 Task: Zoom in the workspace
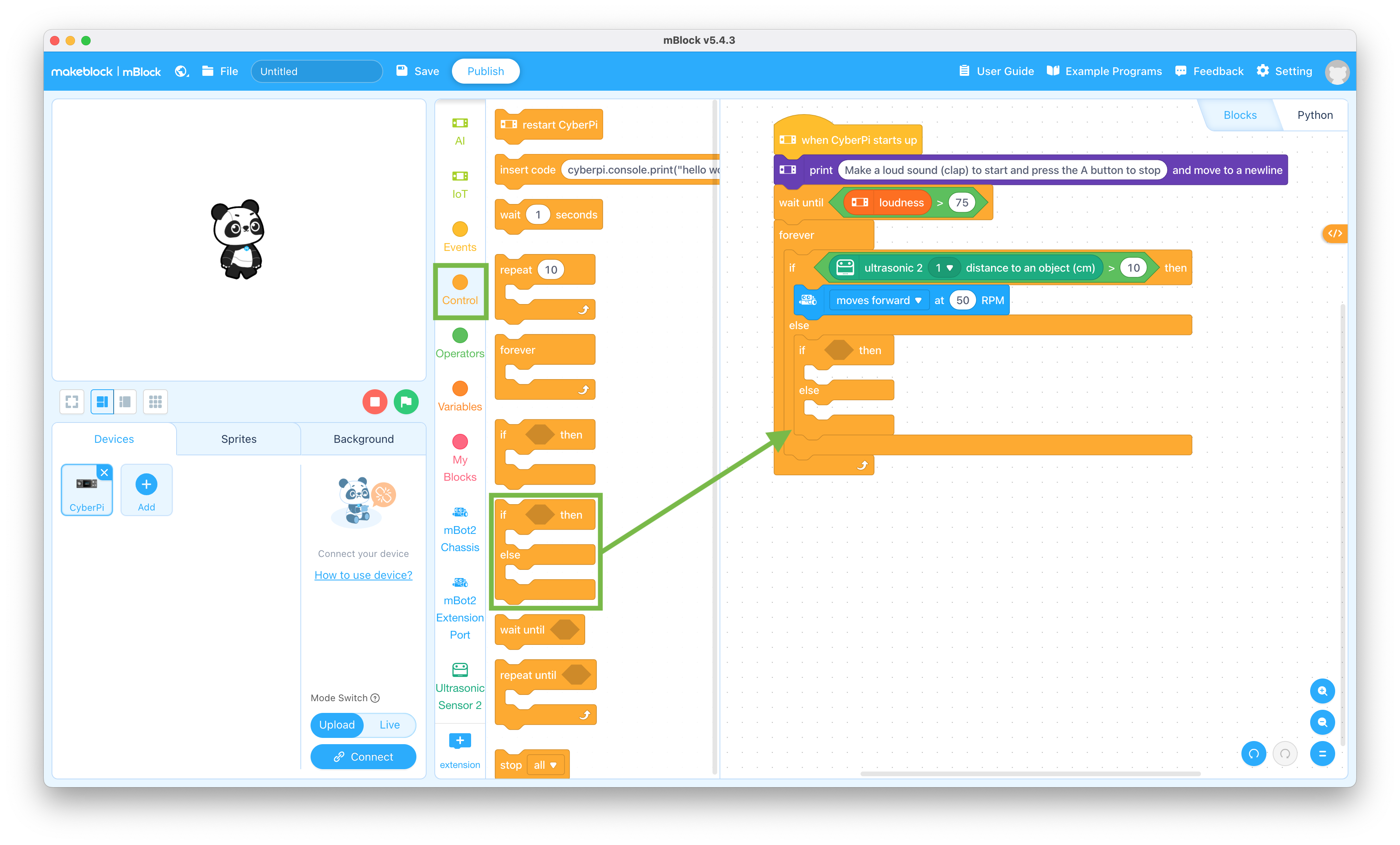pos(1322,691)
